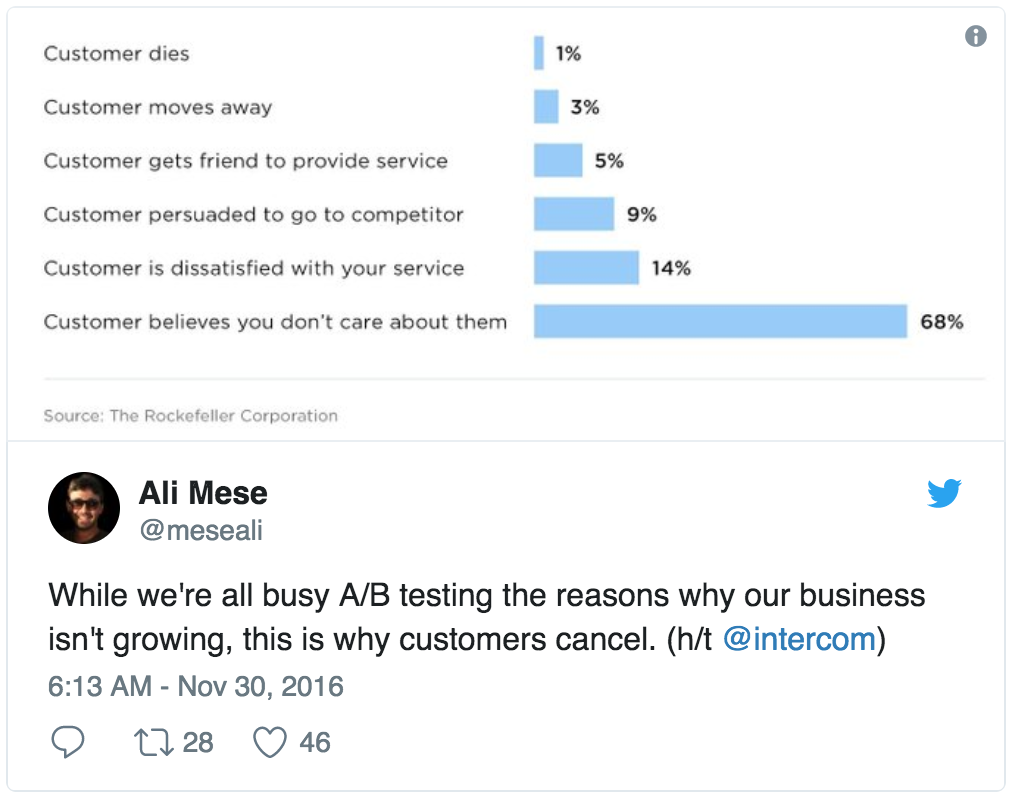Click the 14% dissatisfied service bar
The height and width of the screenshot is (794, 1014).
pos(586,268)
